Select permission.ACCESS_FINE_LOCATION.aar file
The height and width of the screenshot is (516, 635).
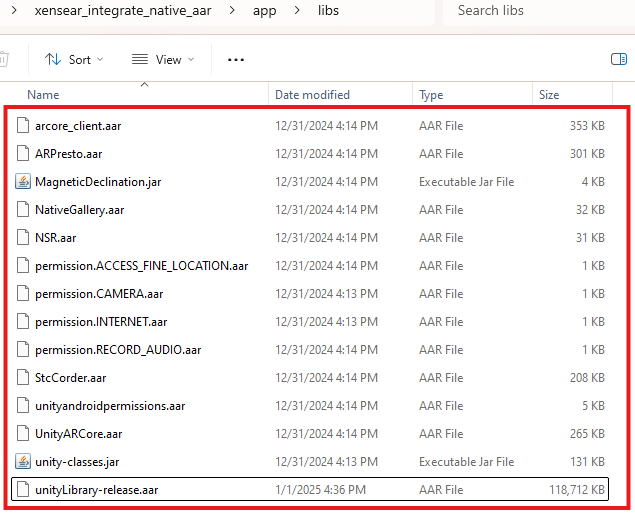point(141,266)
